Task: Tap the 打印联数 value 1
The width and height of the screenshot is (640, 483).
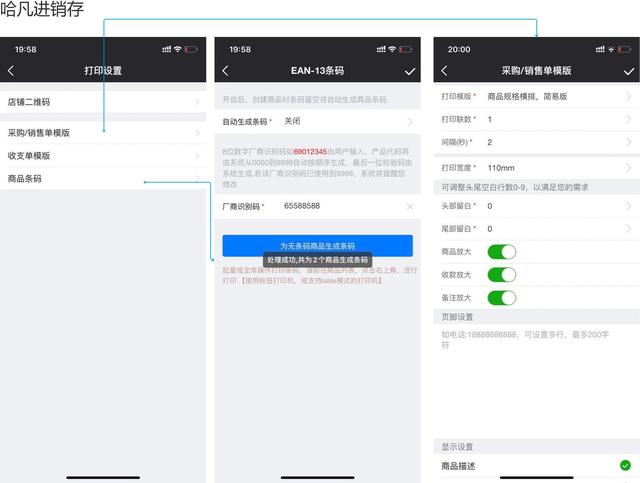Action: (489, 119)
